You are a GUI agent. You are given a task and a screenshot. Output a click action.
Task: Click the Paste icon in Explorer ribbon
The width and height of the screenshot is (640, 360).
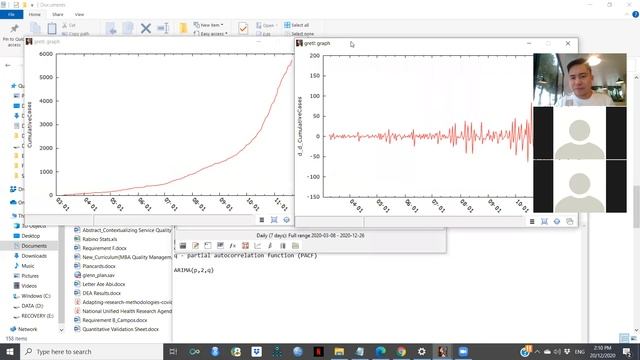tap(52, 28)
